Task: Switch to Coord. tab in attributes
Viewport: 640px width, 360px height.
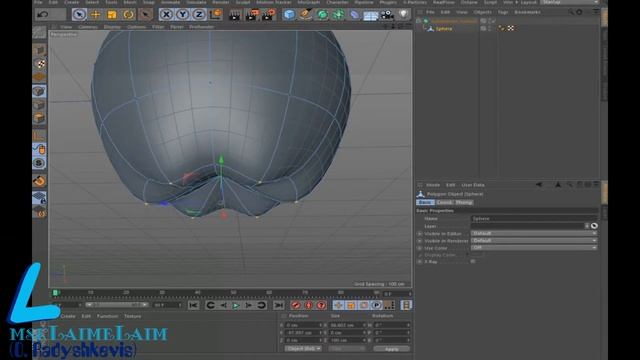Action: point(444,202)
